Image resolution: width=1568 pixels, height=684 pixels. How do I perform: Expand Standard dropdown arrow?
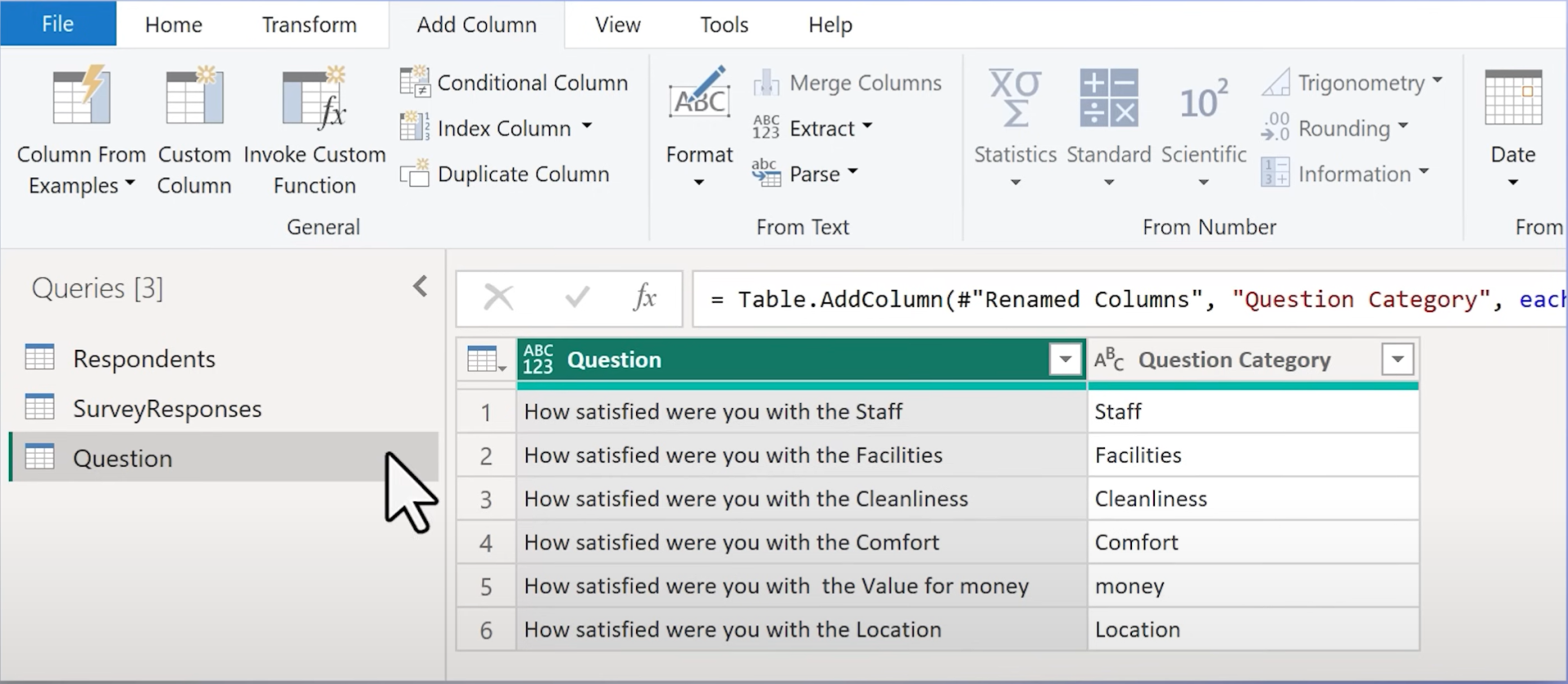[1108, 182]
